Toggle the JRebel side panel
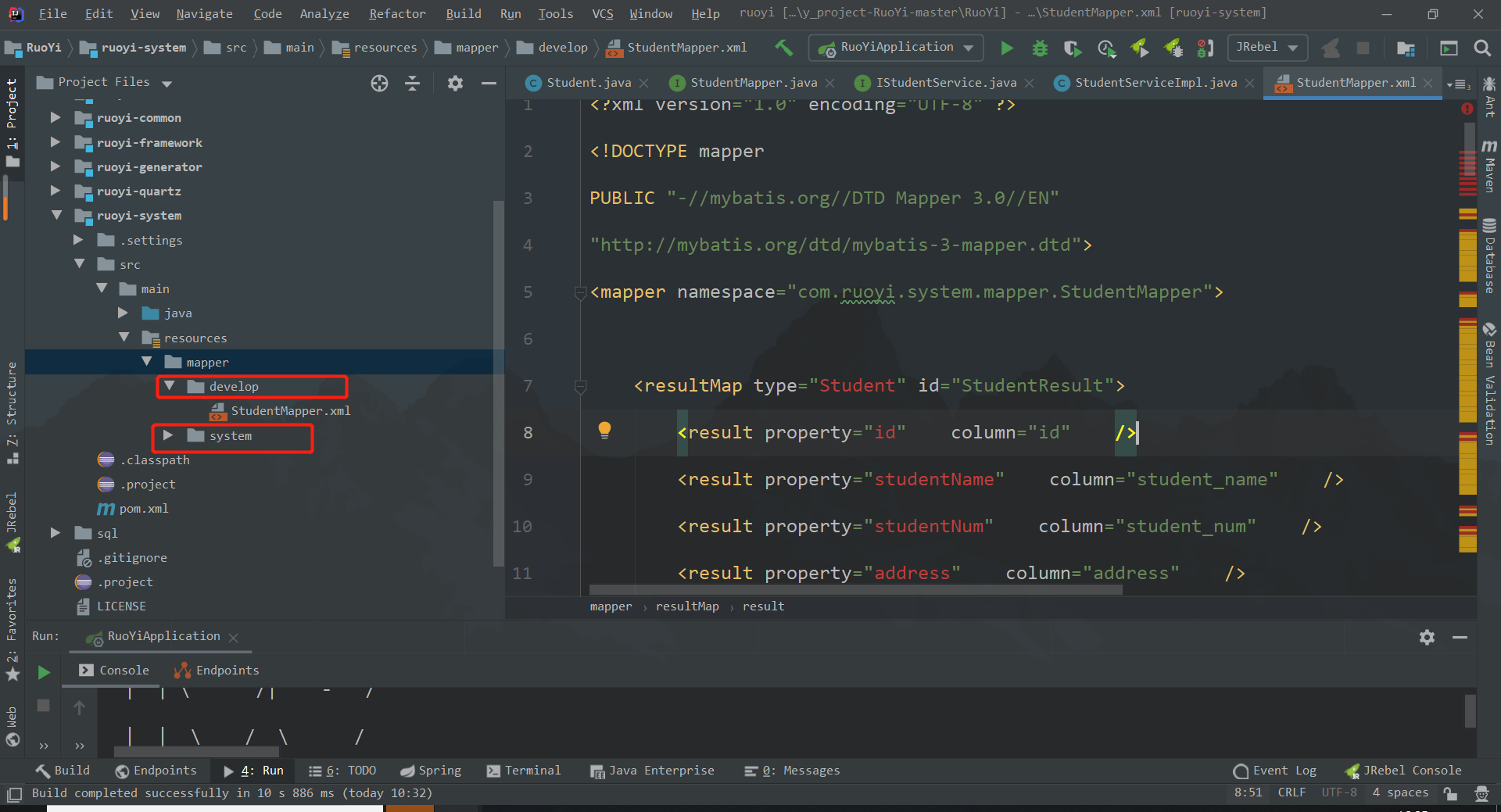 coord(12,522)
